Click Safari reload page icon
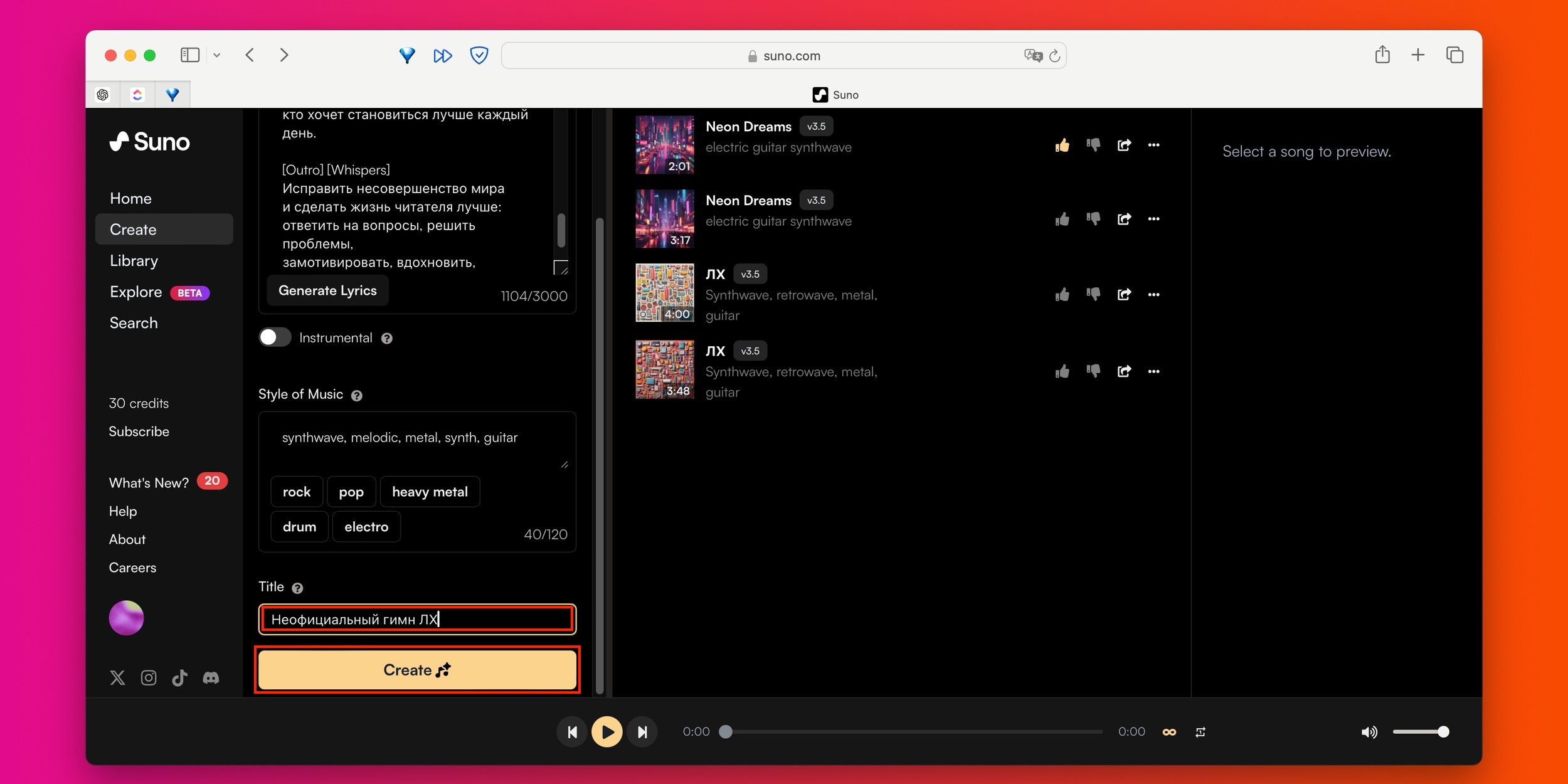The image size is (1568, 784). 1055,56
